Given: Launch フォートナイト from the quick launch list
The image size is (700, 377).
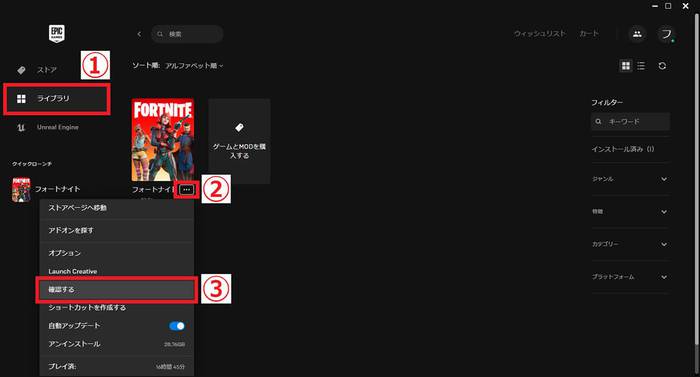Looking at the screenshot, I should [58, 189].
